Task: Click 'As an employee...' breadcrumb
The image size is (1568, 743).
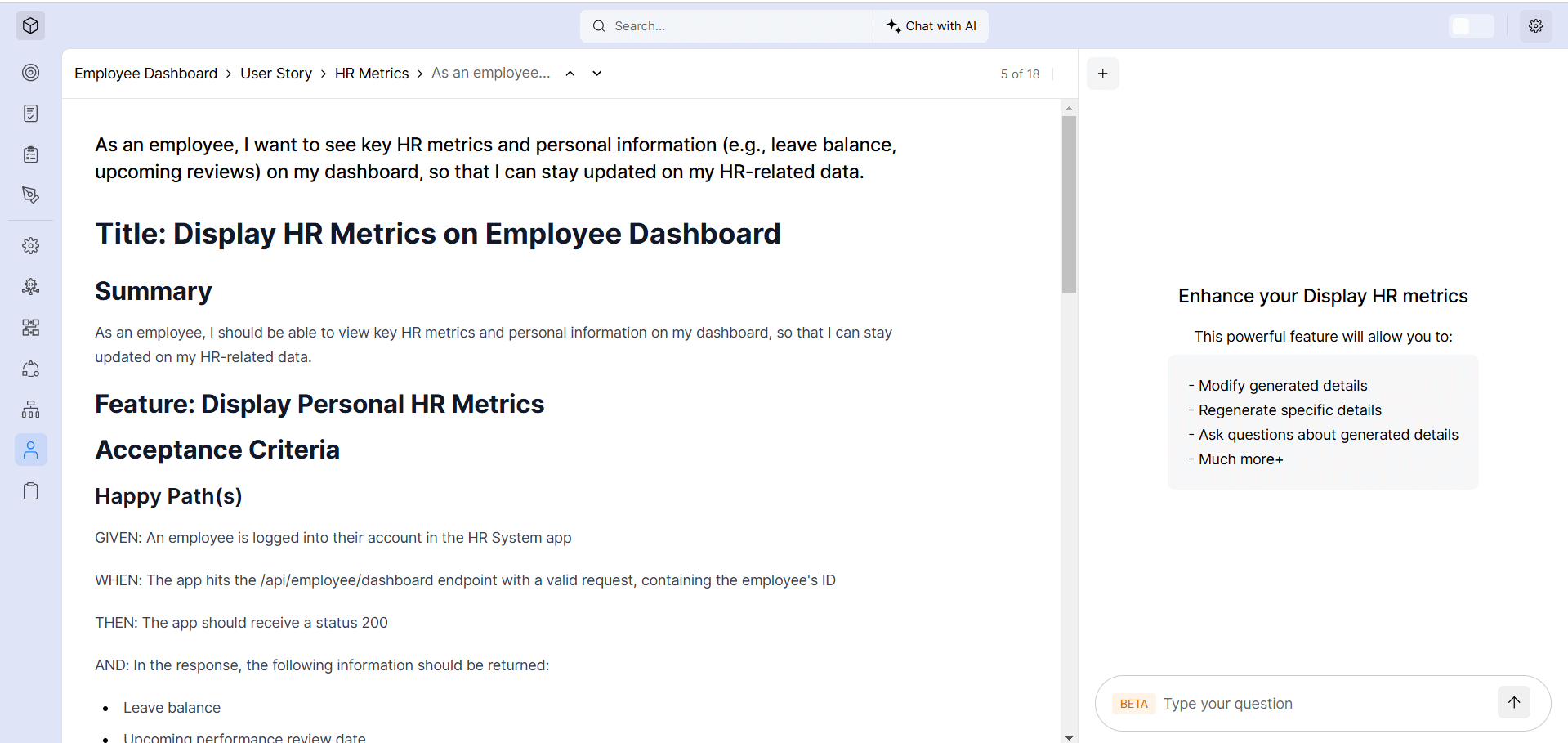Action: (x=491, y=73)
